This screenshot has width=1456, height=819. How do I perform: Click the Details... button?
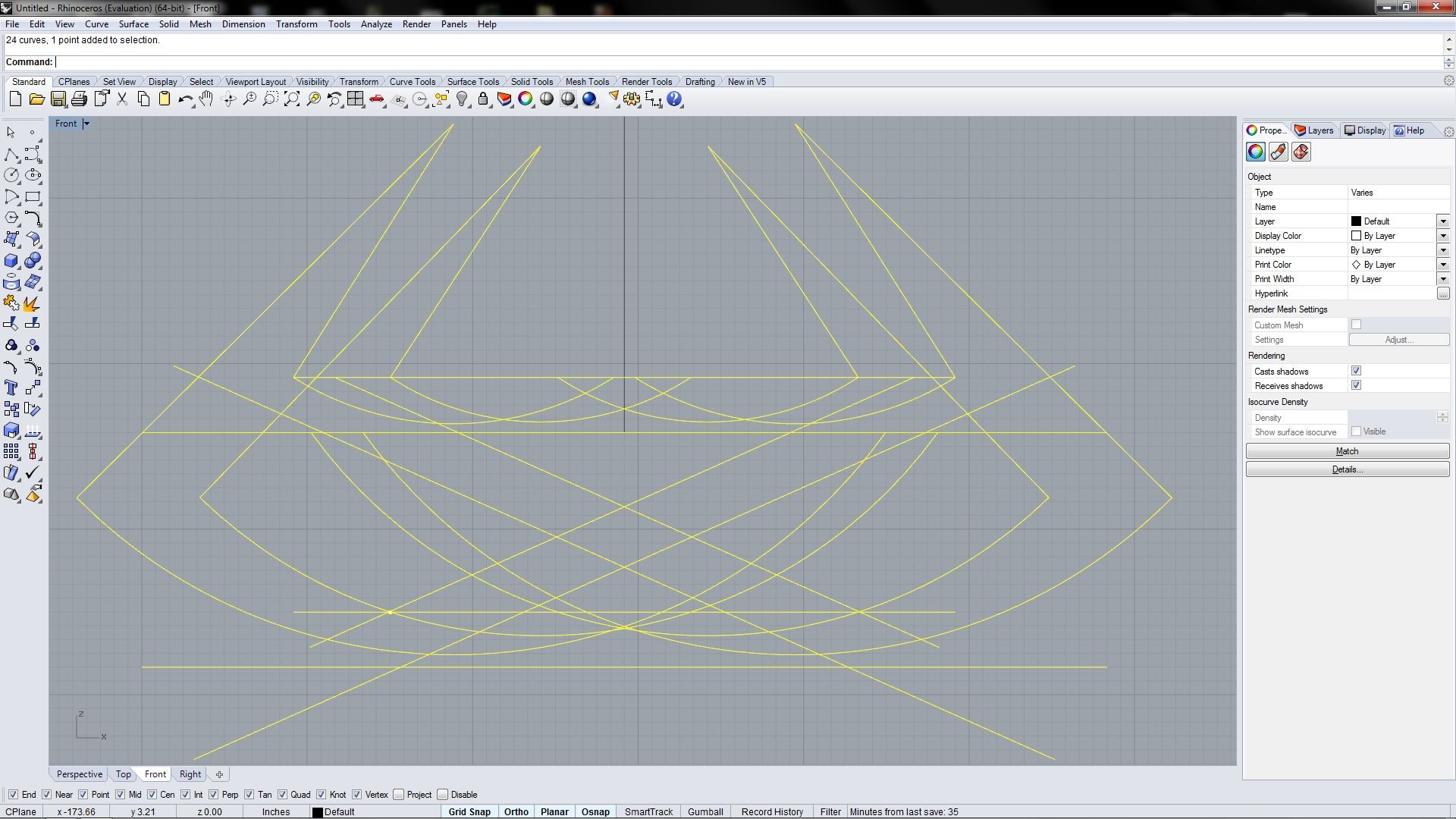(x=1347, y=469)
